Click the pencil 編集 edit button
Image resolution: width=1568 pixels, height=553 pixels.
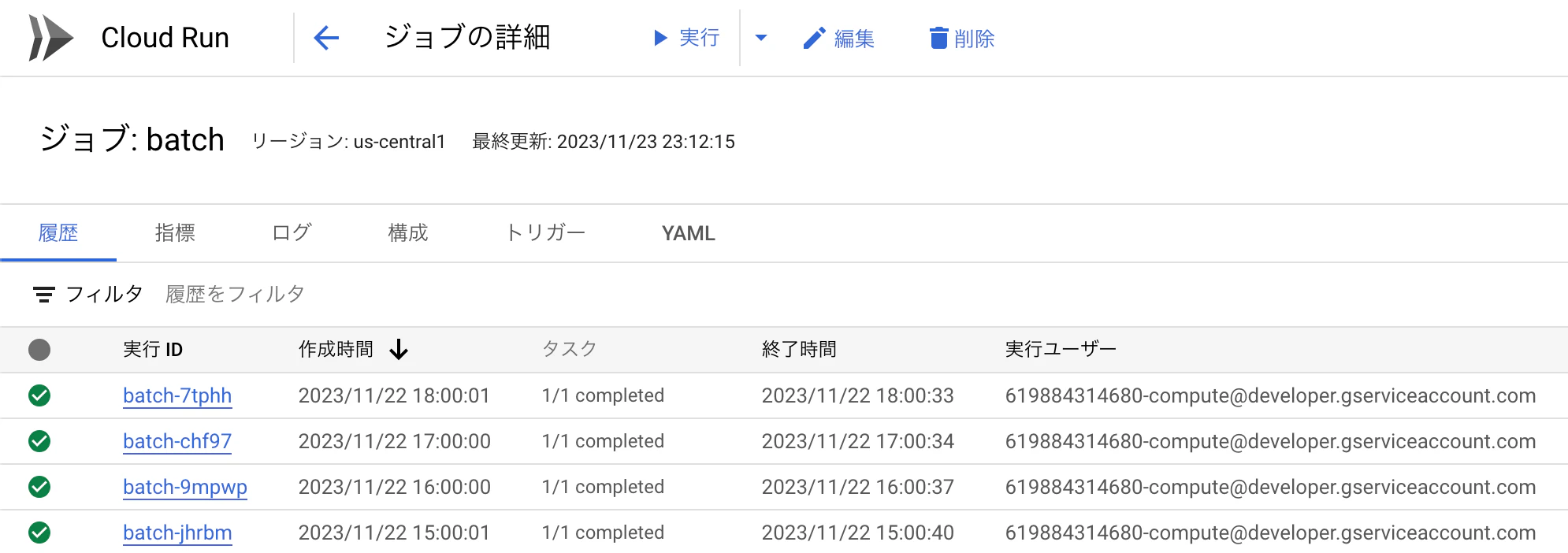coord(838,38)
